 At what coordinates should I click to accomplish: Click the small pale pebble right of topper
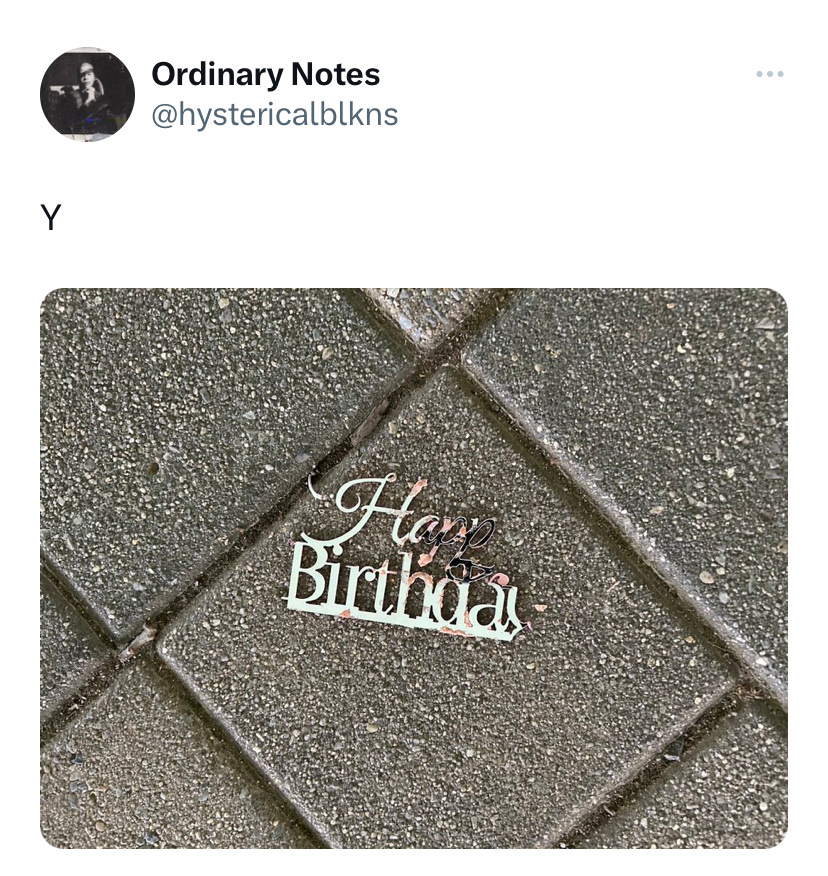[707, 577]
